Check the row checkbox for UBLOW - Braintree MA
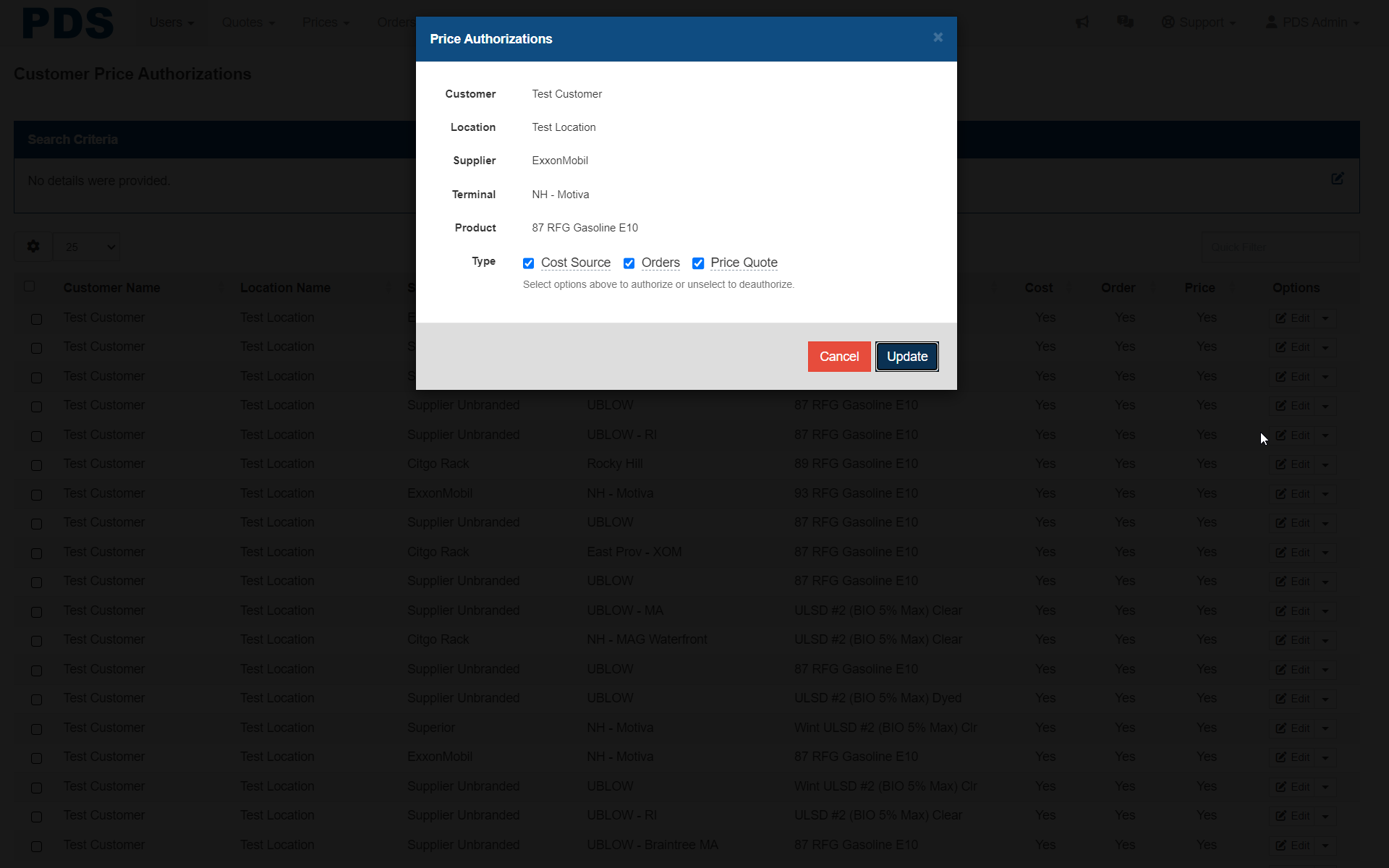 coord(36,846)
